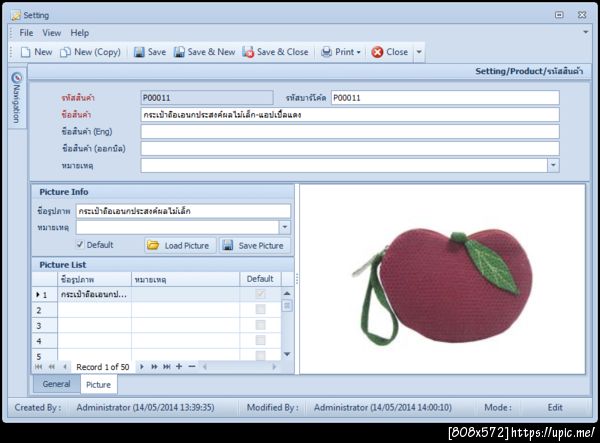The width and height of the screenshot is (600, 443).
Task: Expand the Navigation side panel
Action: [16, 98]
